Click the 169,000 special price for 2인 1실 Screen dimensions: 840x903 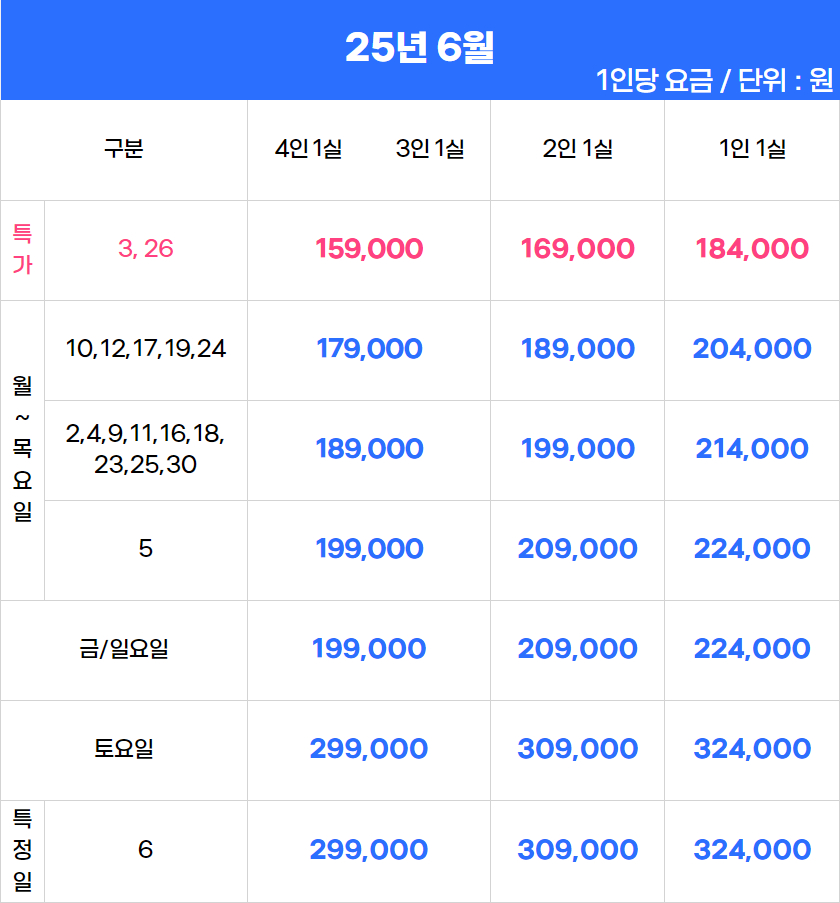(577, 249)
